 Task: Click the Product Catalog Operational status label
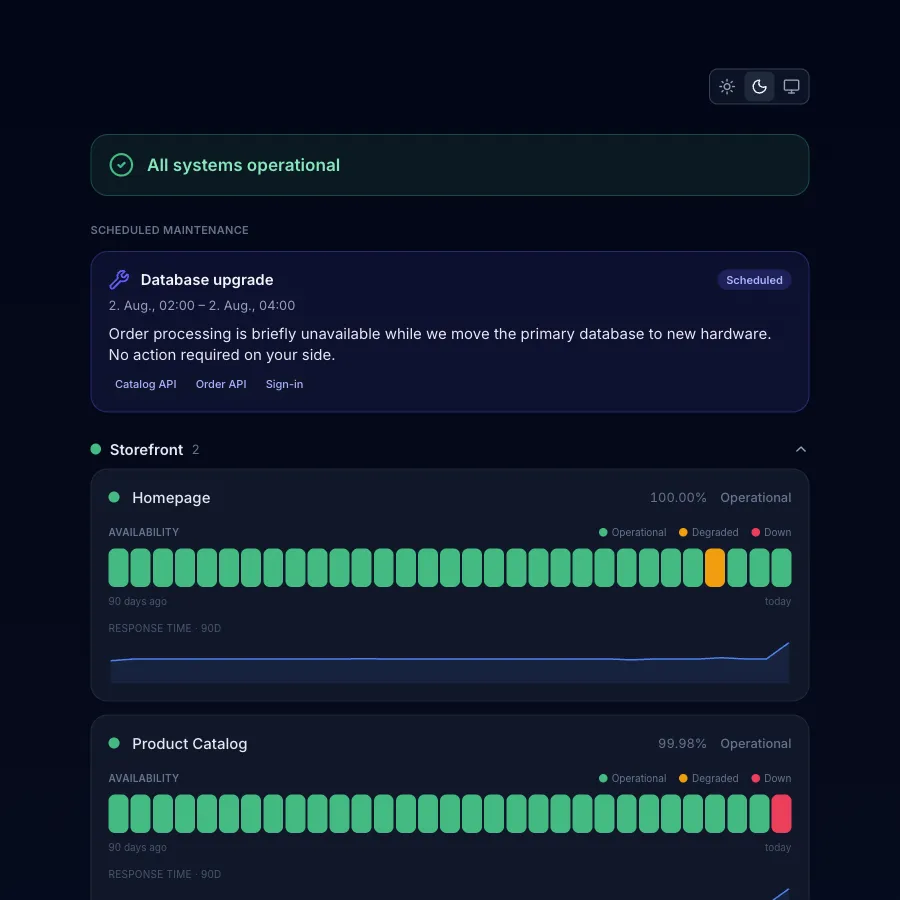coord(755,743)
